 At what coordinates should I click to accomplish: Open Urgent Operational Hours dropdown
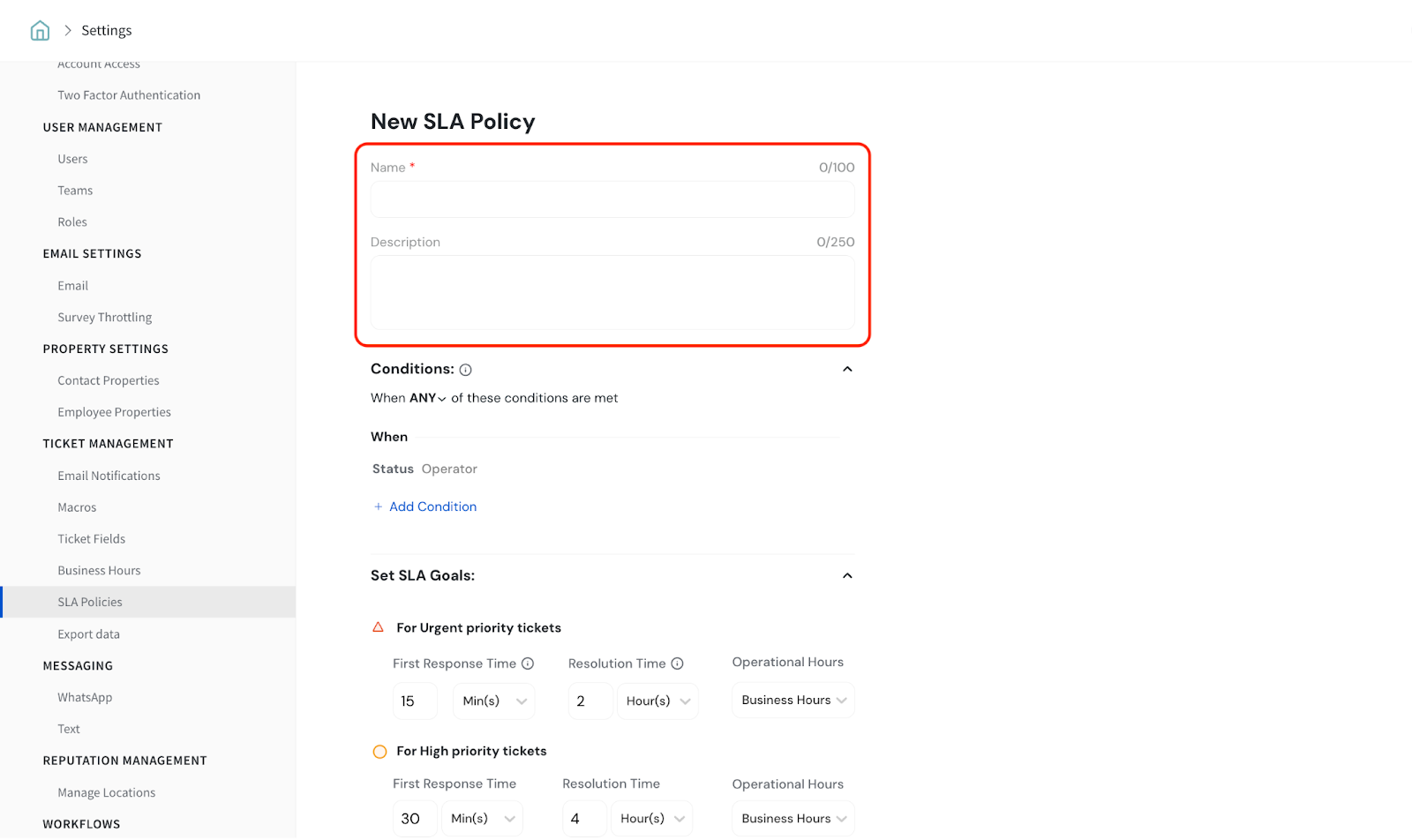point(792,700)
